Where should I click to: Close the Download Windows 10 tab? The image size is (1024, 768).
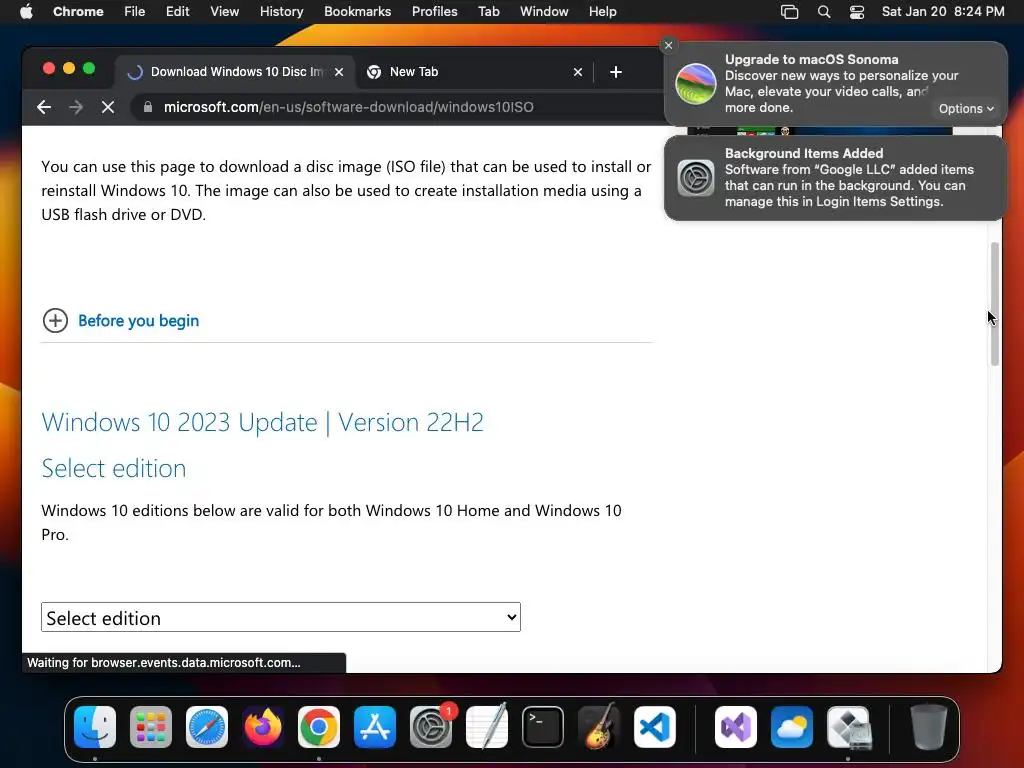point(339,72)
